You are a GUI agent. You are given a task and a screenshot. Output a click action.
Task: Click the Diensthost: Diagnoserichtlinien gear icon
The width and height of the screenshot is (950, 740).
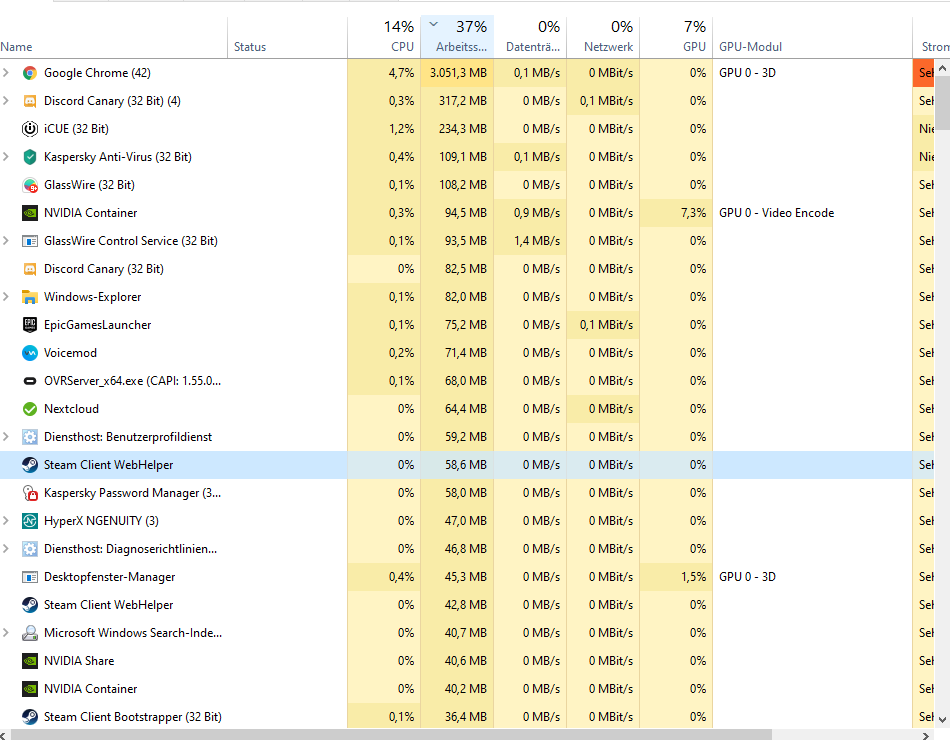pos(30,549)
